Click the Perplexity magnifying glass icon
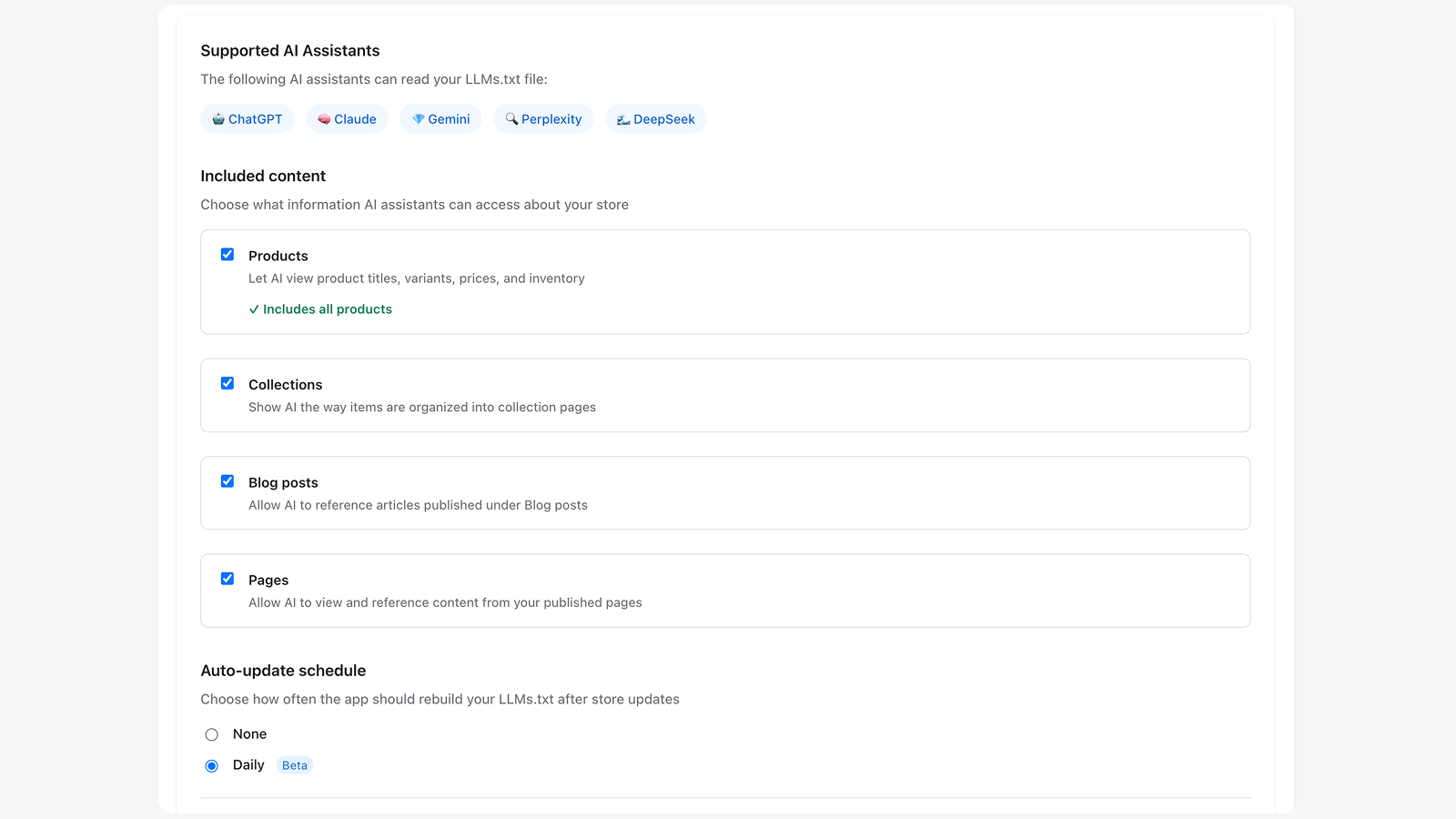Screen dimensions: 1456x819 pyautogui.click(x=511, y=118)
